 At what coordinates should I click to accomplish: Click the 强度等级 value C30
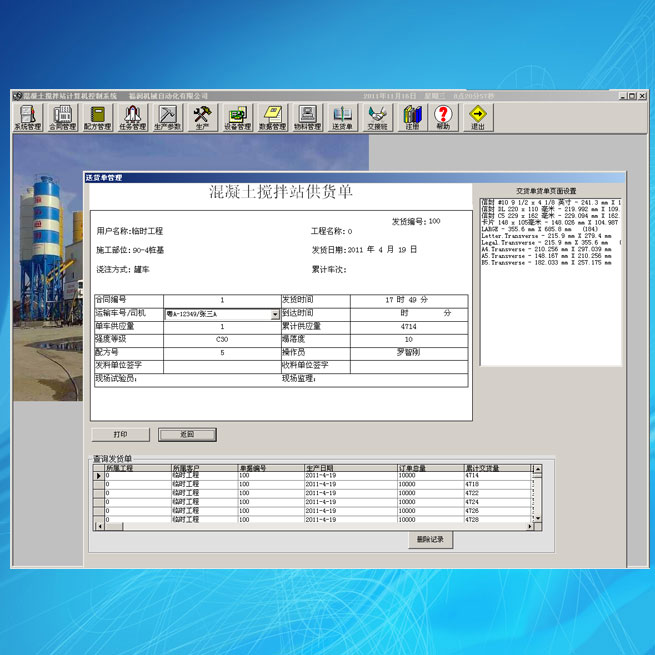[x=222, y=340]
